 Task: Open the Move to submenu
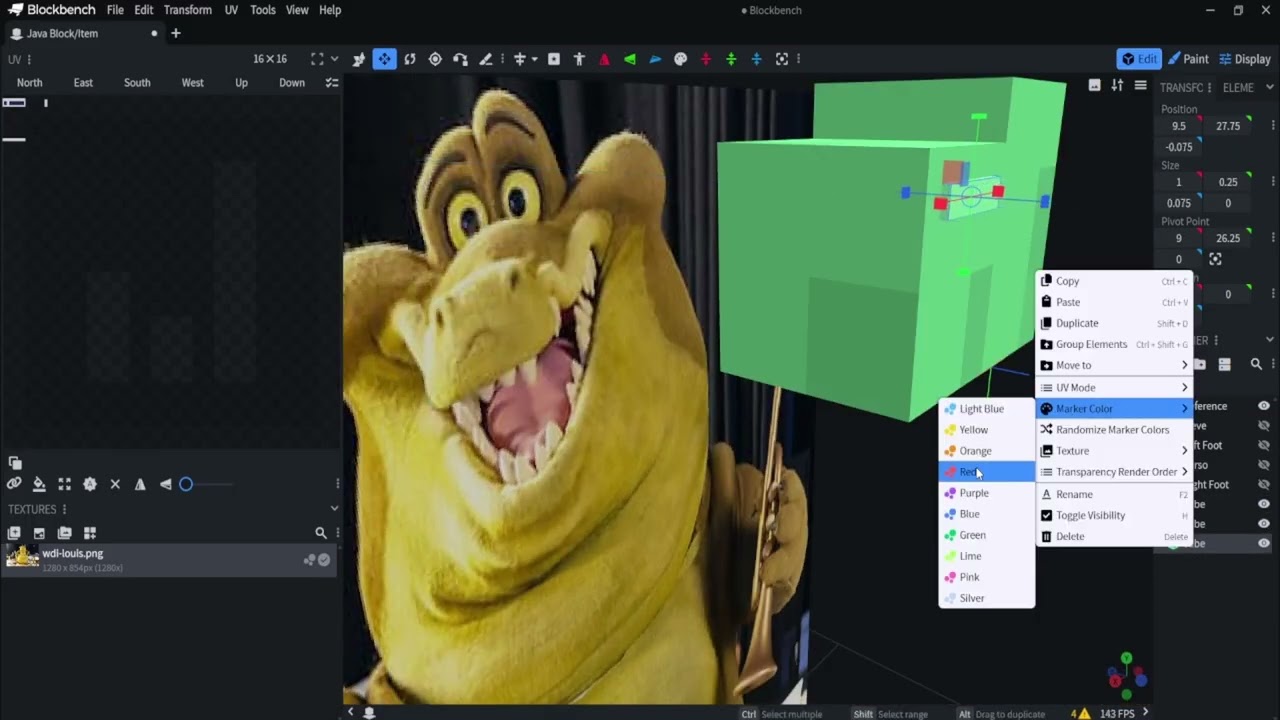[x=1114, y=365]
